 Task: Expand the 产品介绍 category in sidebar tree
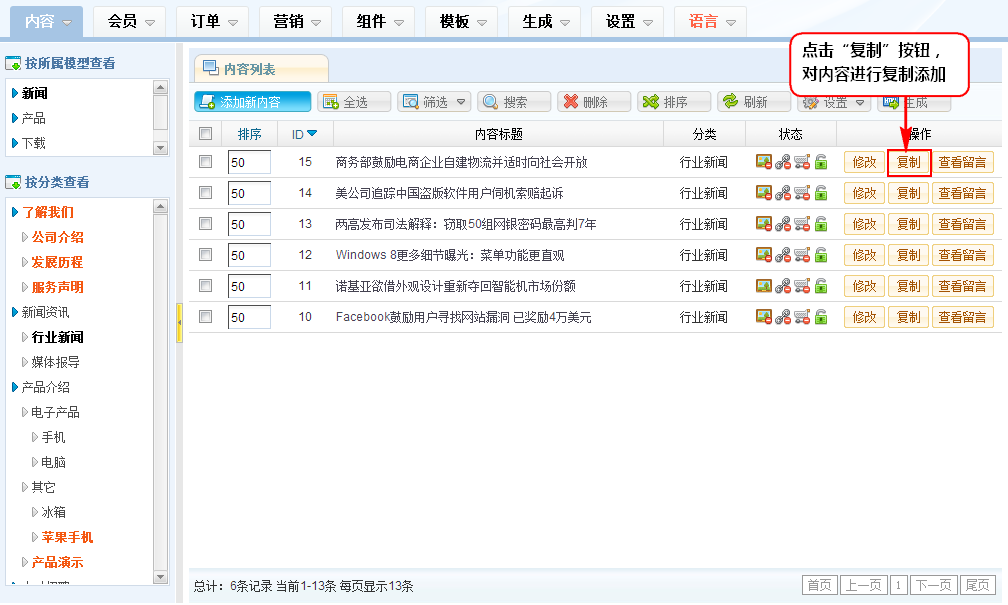coord(14,387)
